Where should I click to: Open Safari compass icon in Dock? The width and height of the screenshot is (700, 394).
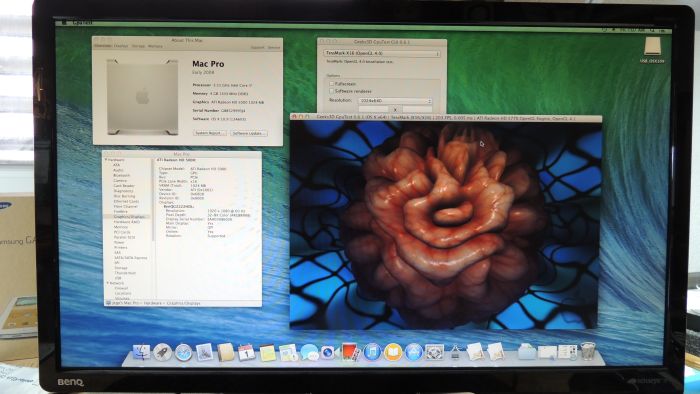coord(183,352)
